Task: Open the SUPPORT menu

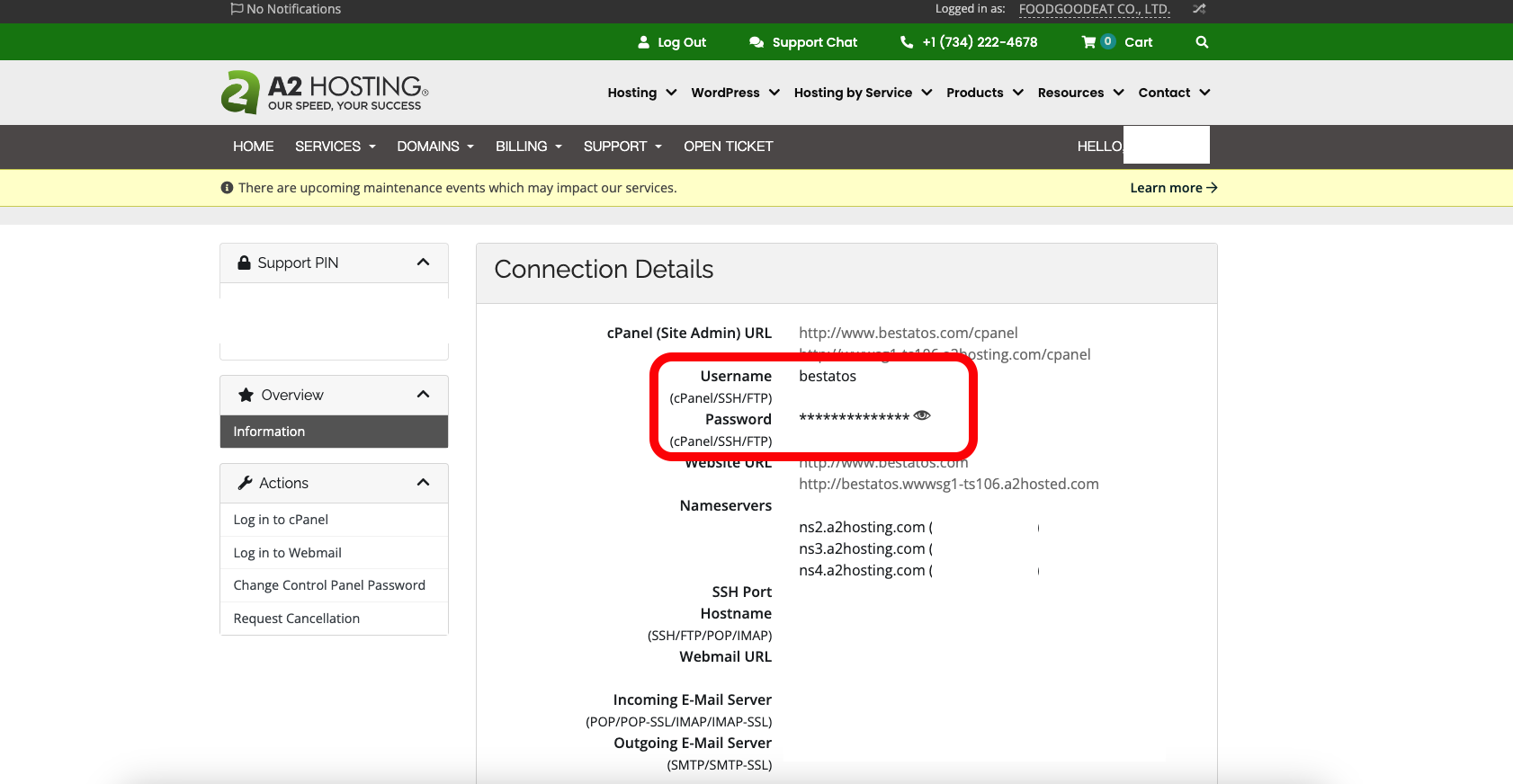Action: click(622, 147)
